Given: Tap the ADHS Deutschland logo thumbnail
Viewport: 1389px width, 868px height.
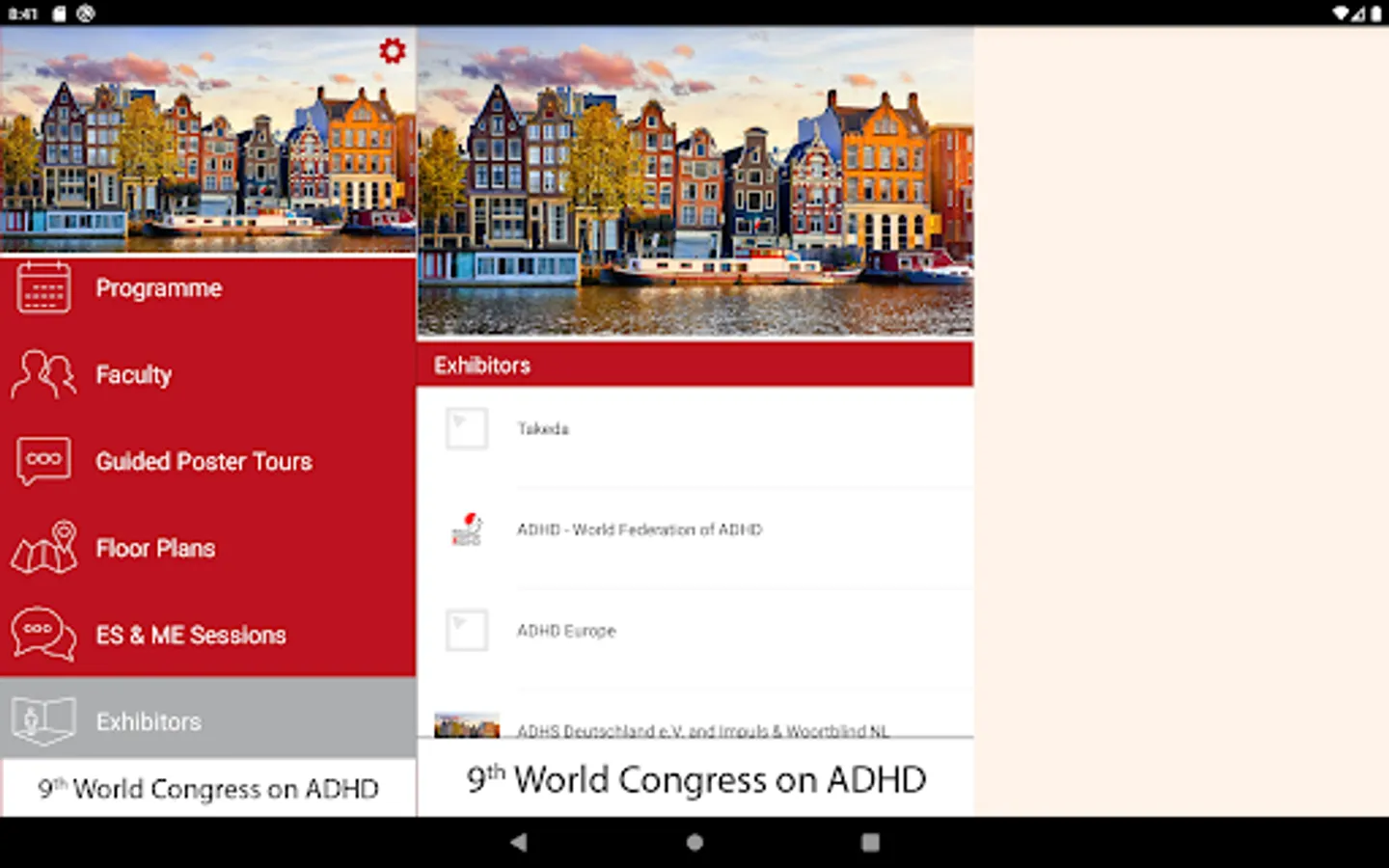Looking at the screenshot, I should [467, 725].
